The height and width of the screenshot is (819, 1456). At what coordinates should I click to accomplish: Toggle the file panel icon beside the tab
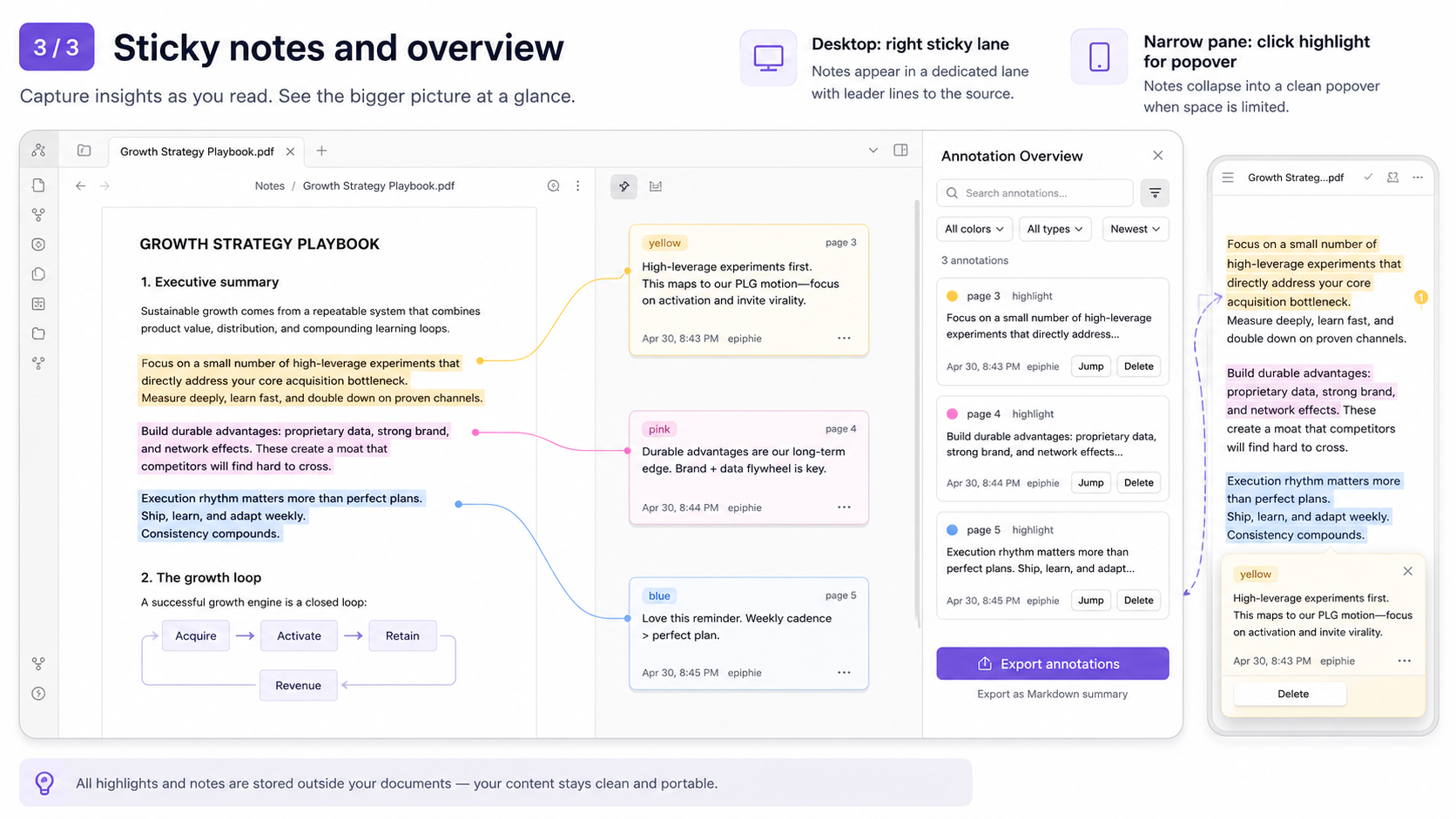[x=84, y=151]
